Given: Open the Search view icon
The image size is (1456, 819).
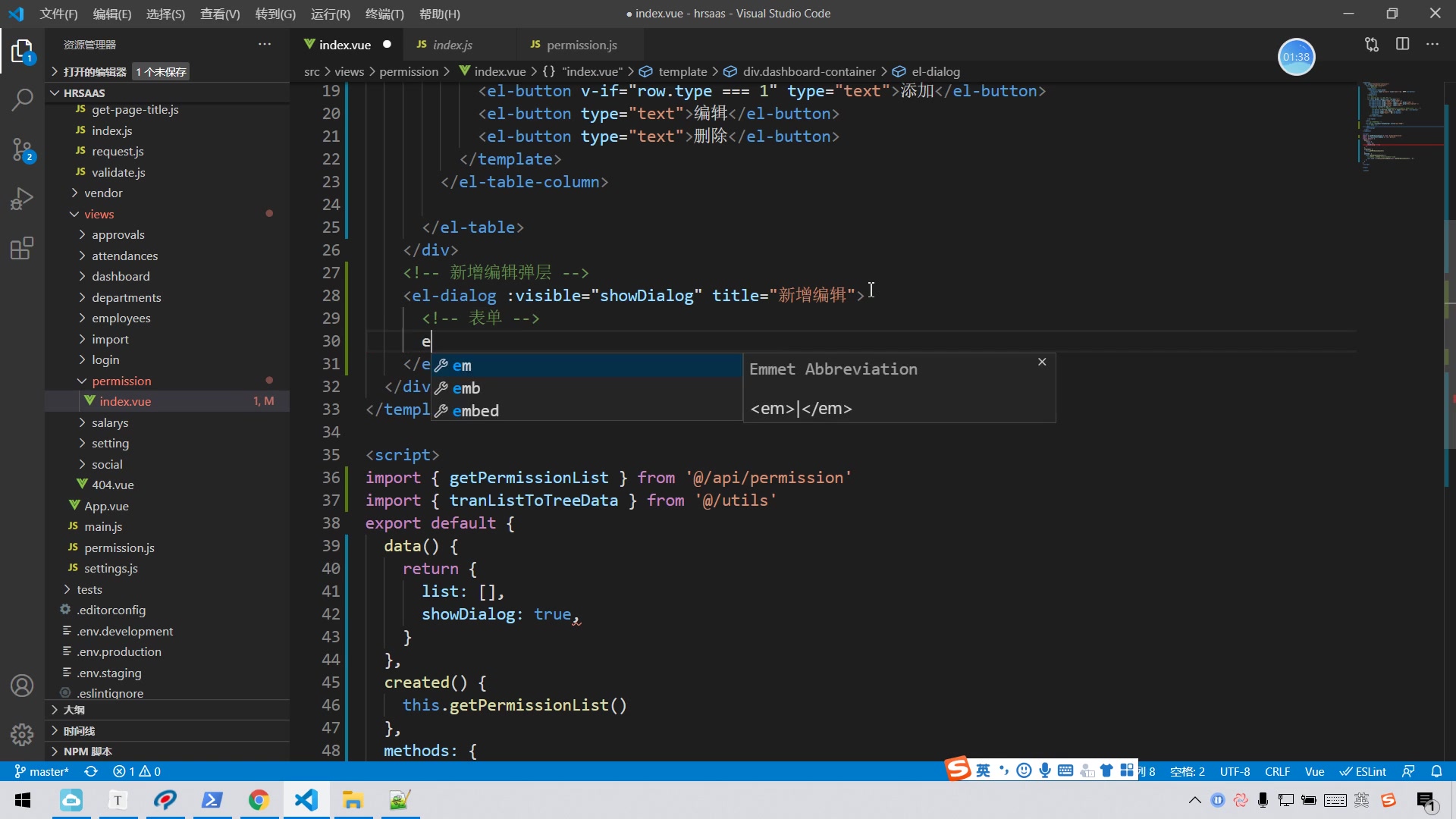Looking at the screenshot, I should pos(22,99).
